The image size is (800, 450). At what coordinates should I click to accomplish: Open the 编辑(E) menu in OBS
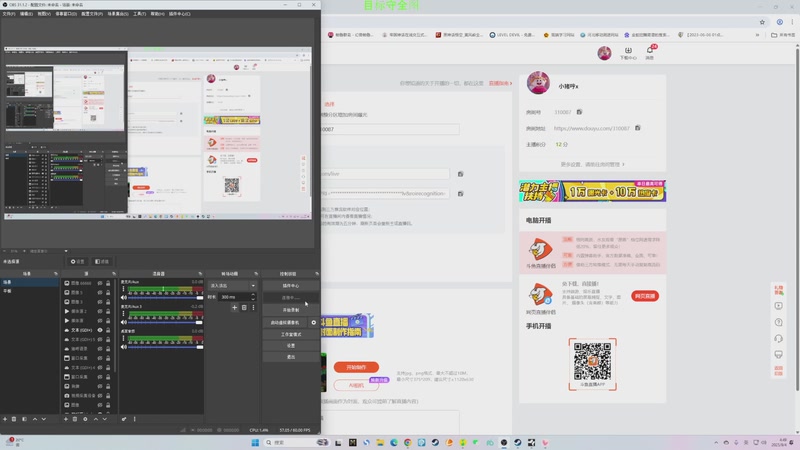[26, 14]
